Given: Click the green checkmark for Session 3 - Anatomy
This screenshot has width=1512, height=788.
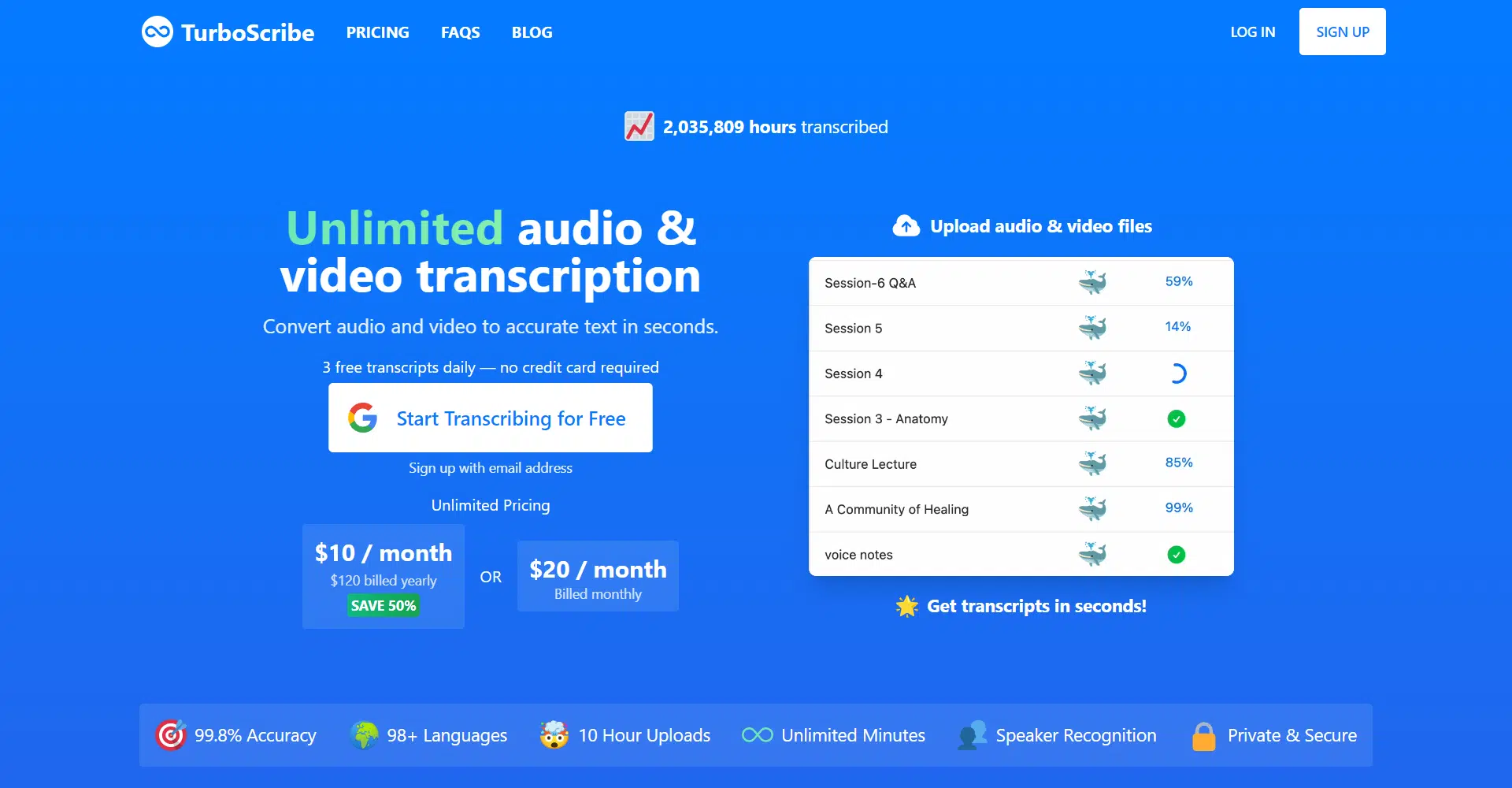Looking at the screenshot, I should click(1176, 418).
